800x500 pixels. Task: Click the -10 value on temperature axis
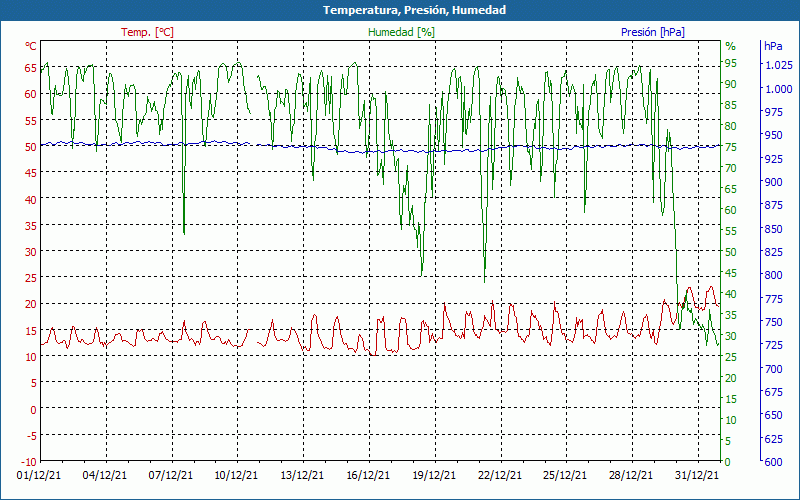pos(28,462)
